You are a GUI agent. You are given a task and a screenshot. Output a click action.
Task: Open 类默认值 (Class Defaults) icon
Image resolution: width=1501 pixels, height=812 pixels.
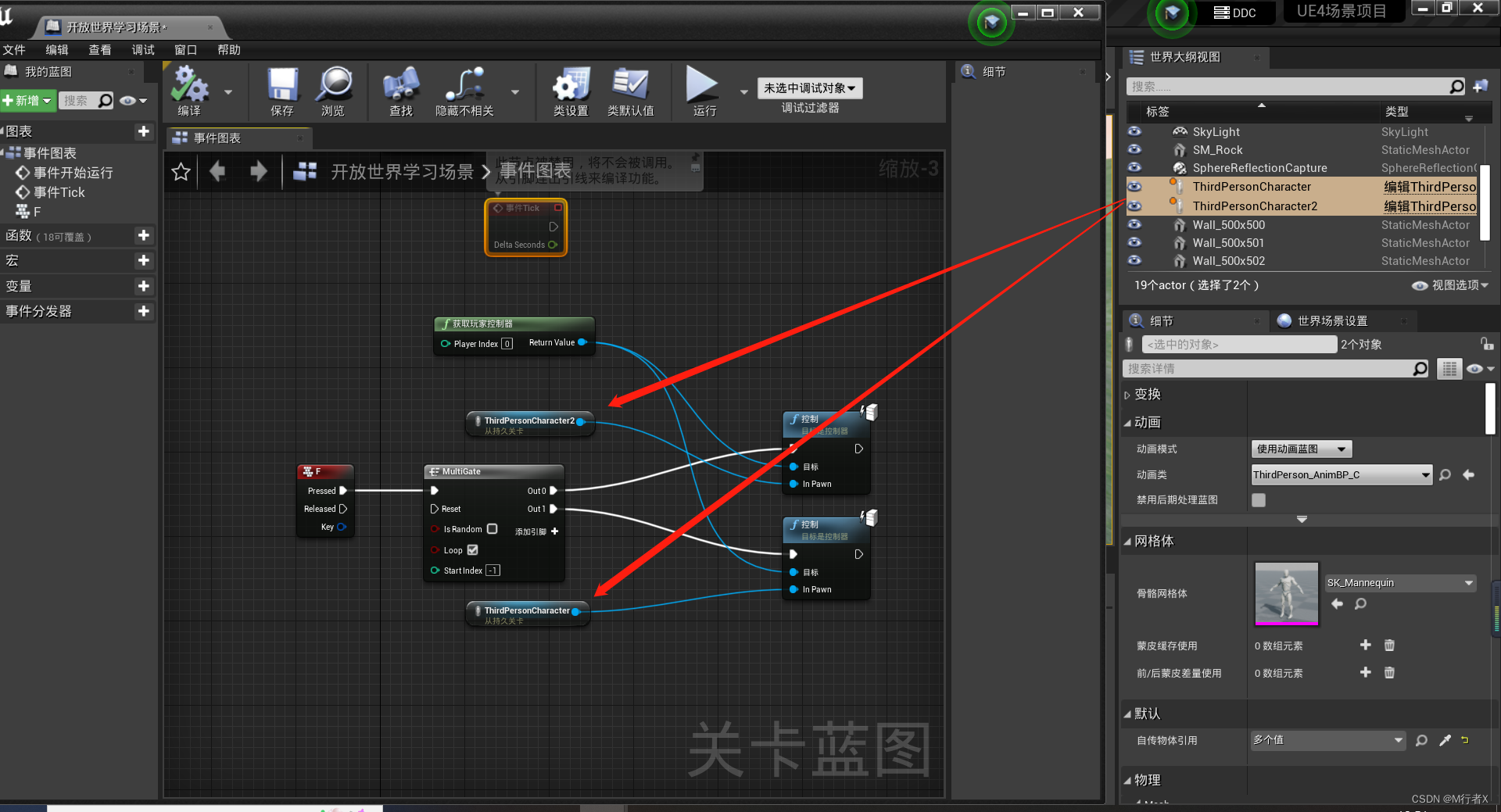click(x=630, y=84)
